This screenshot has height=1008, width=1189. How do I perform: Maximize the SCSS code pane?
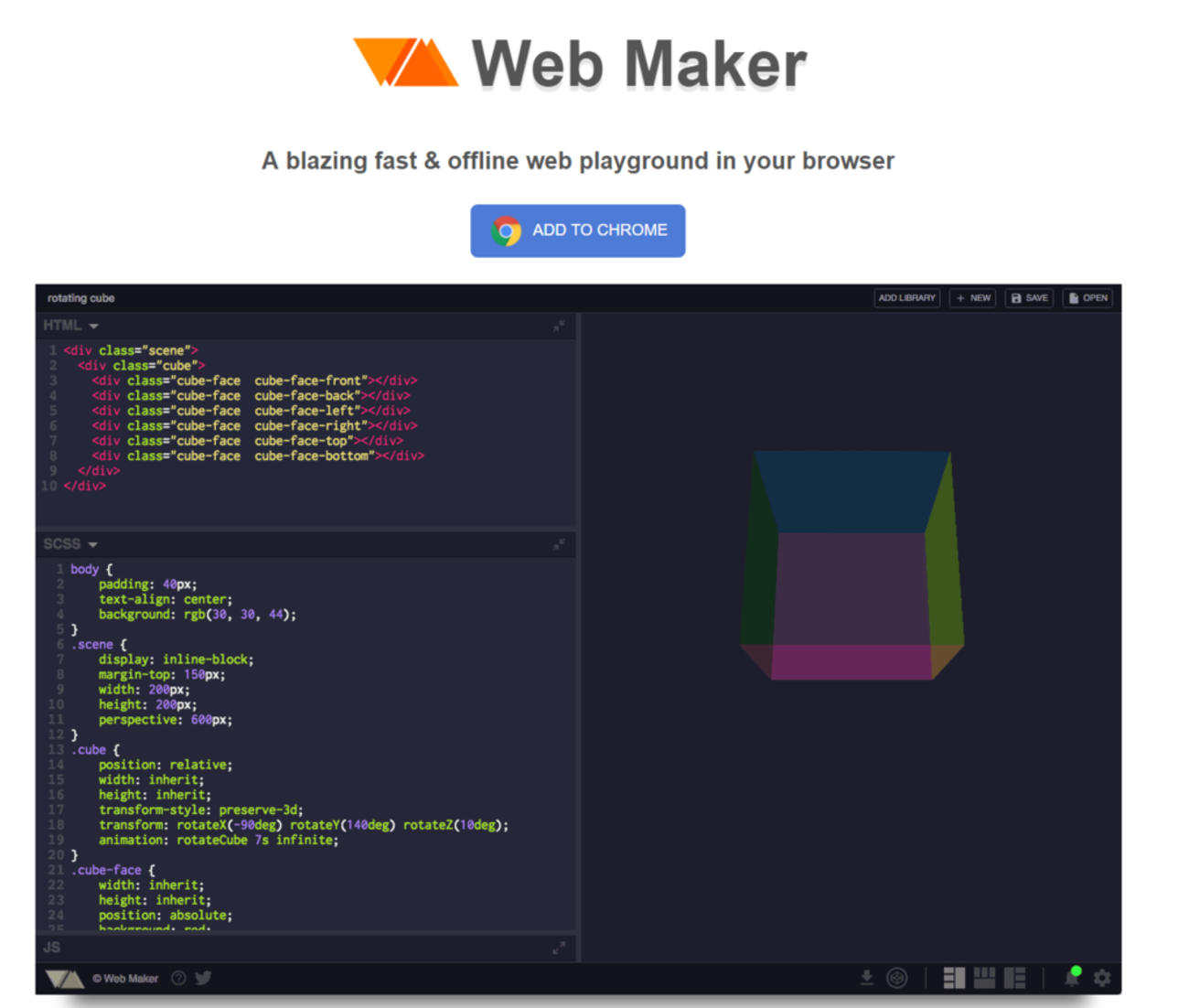559,544
